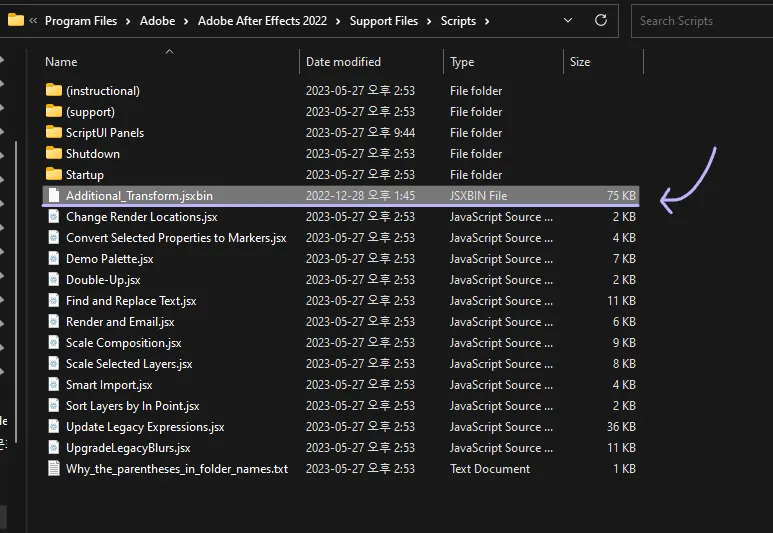Select Why_the_parentheses_in_folder_names.txt name
The image size is (773, 533).
177,469
